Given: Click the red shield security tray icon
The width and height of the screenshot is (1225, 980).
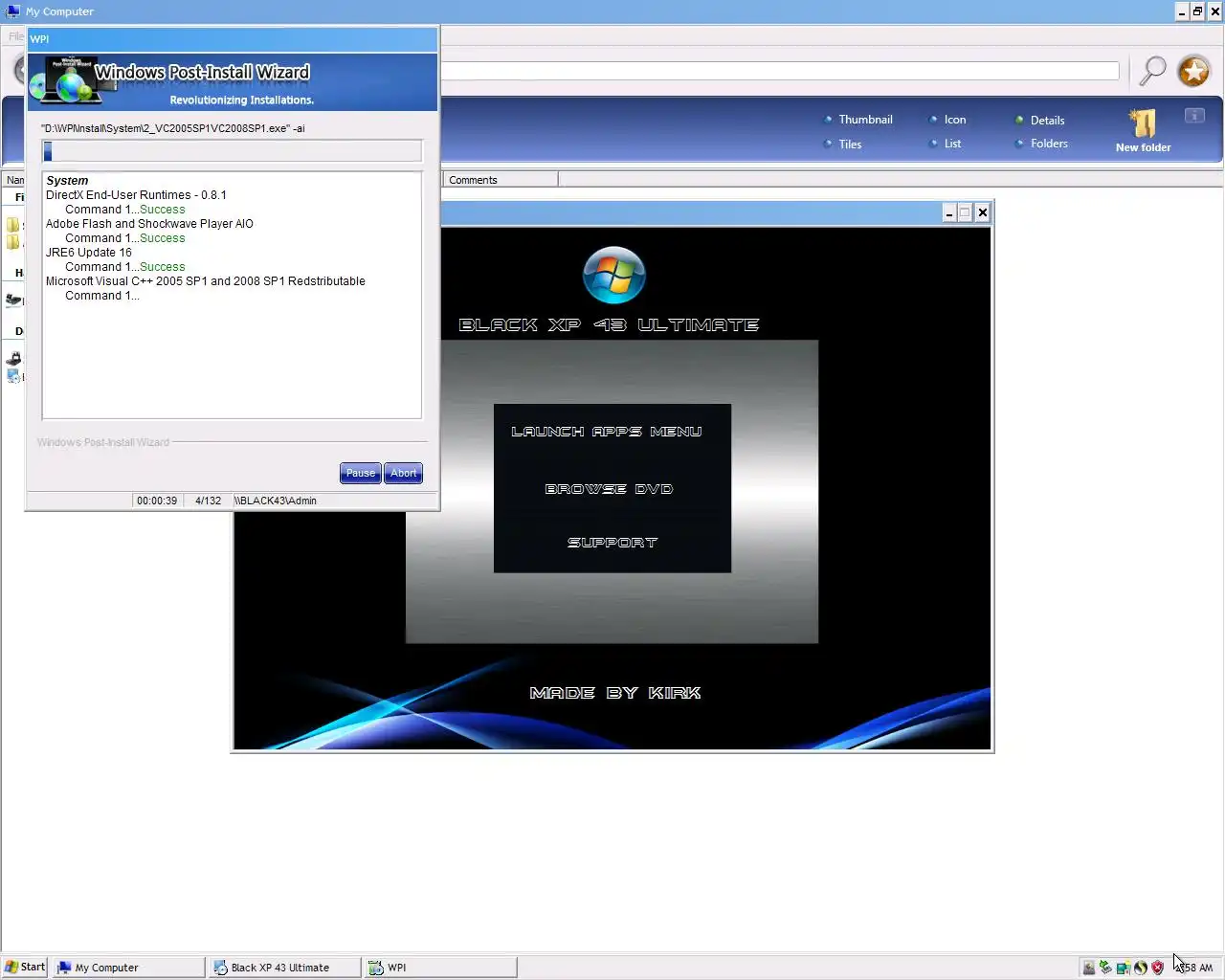Looking at the screenshot, I should [1157, 968].
